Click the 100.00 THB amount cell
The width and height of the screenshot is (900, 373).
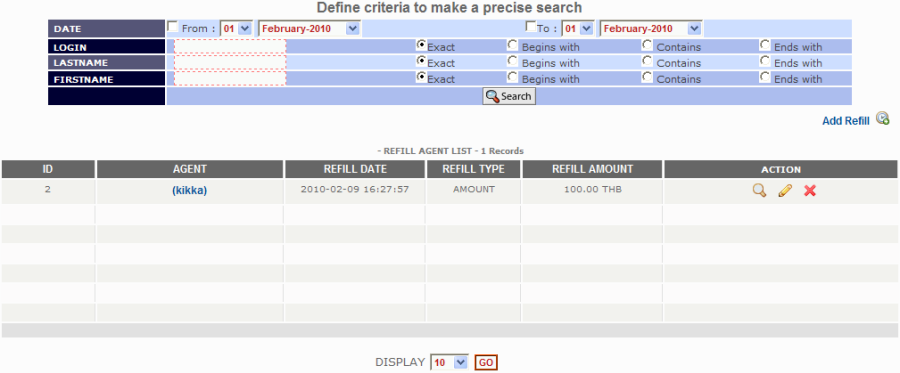pos(592,189)
